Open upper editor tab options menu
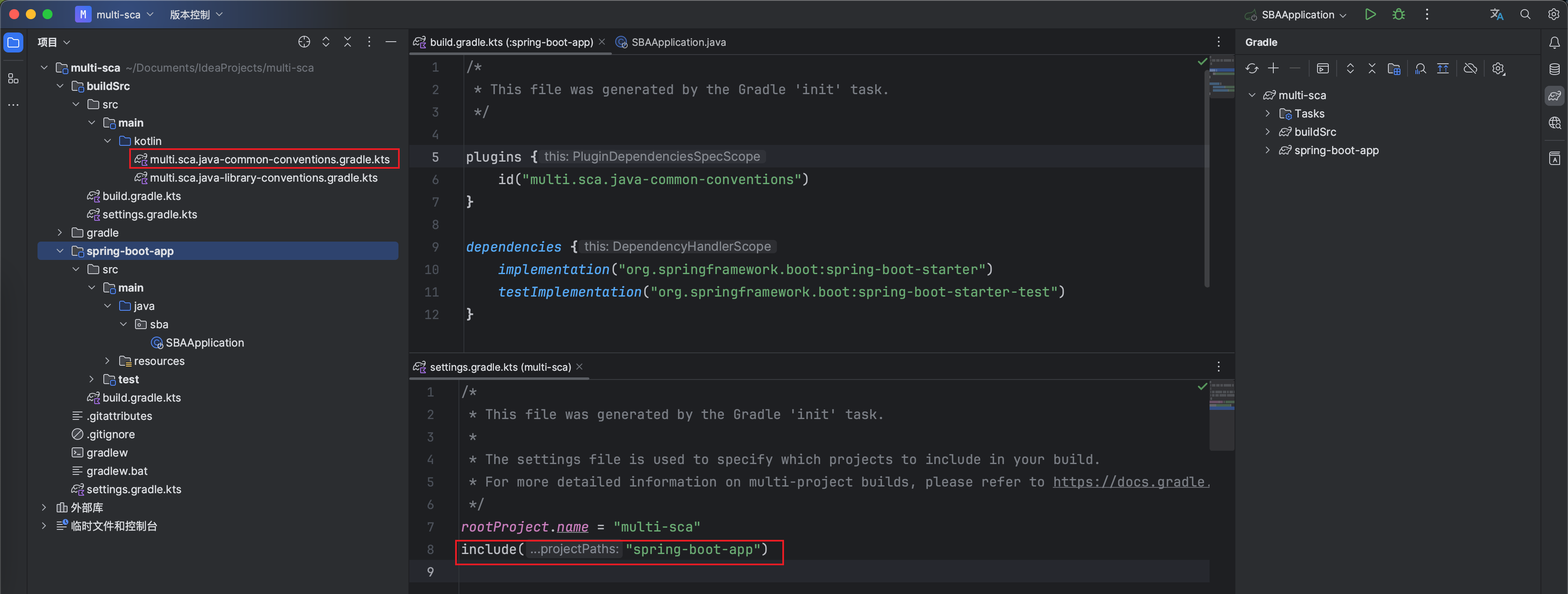 coord(1219,42)
